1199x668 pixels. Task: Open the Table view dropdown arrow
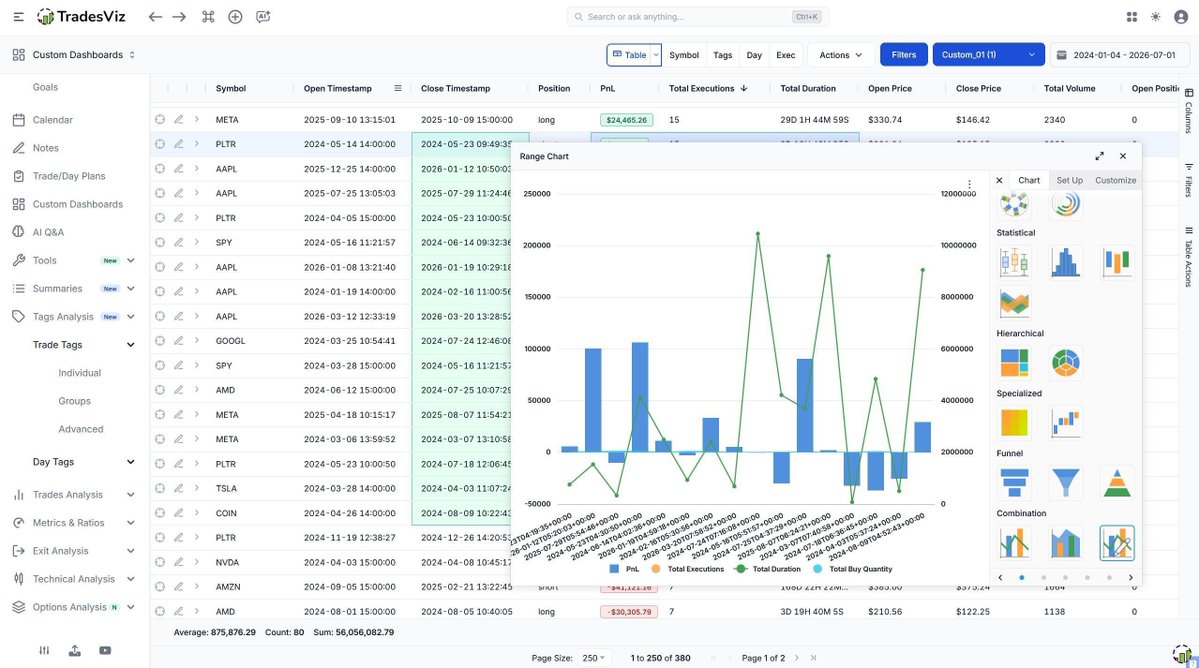655,55
